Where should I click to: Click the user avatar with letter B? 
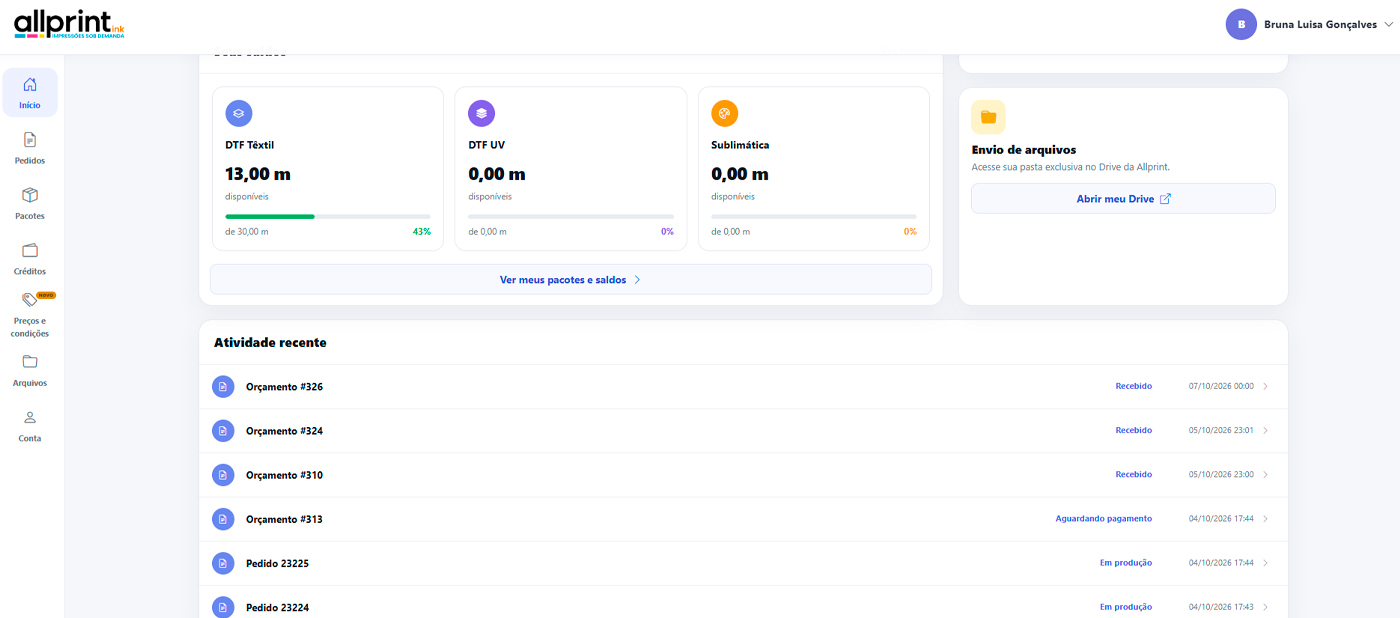[x=1241, y=24]
